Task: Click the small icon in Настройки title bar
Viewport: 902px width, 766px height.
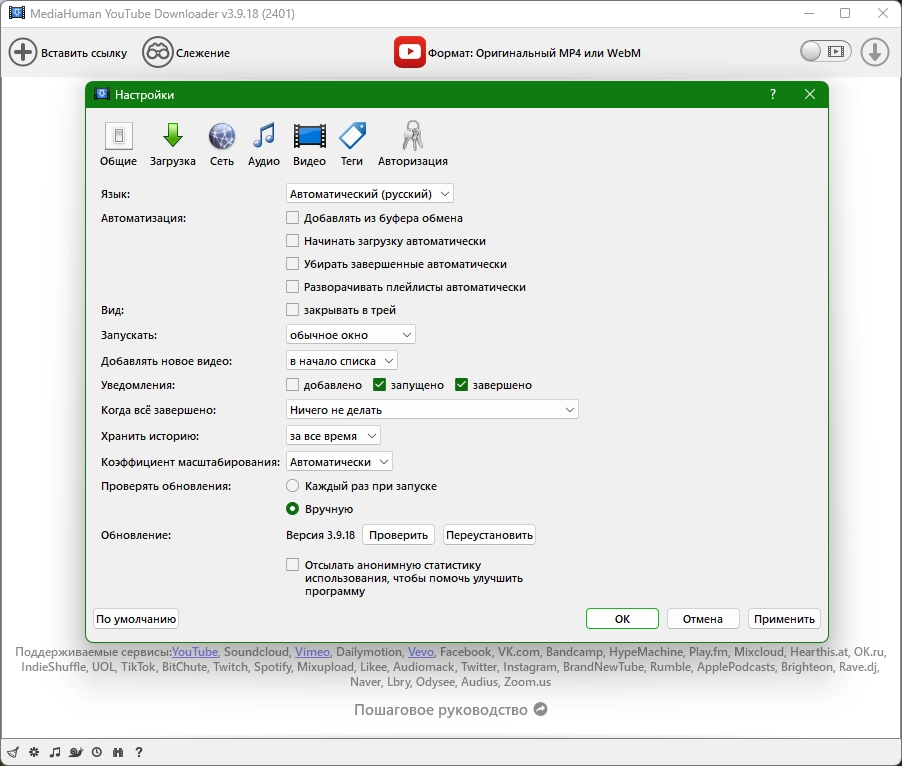Action: pos(102,94)
